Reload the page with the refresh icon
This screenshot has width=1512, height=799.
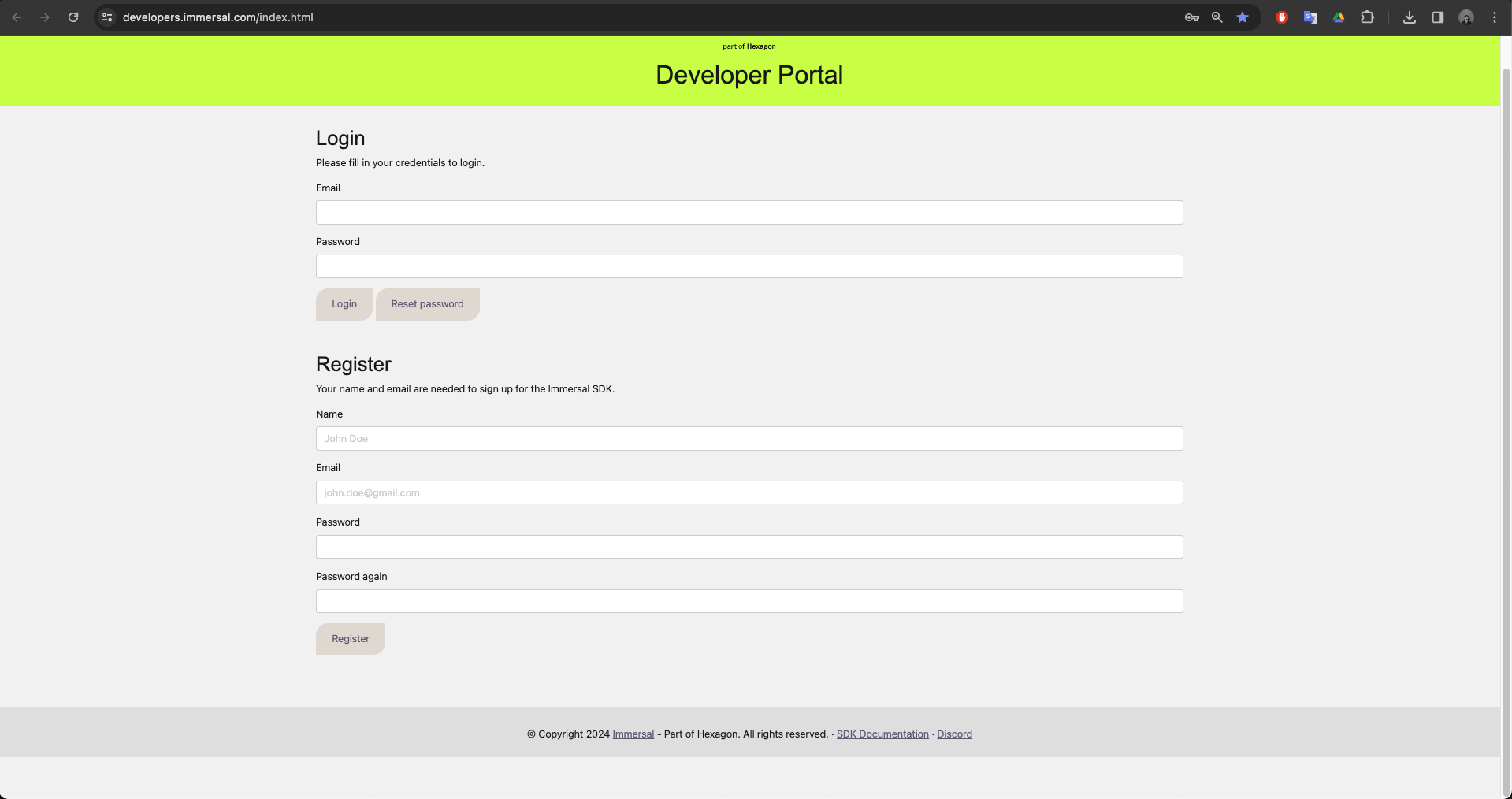tap(73, 17)
